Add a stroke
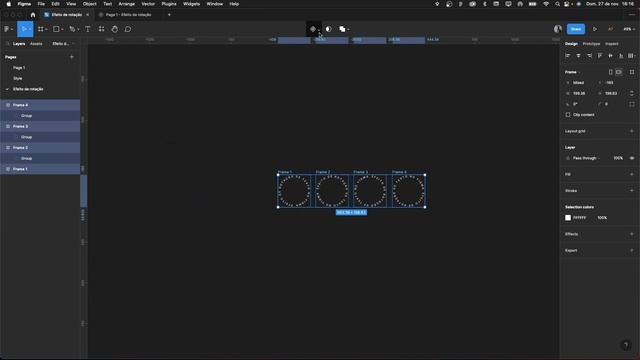640x360 pixels. point(632,191)
